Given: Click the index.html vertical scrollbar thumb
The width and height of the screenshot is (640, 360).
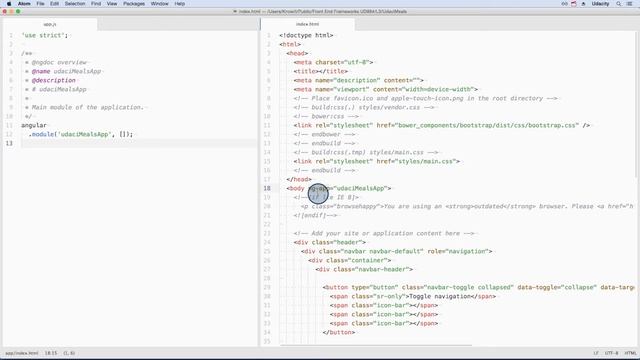Looking at the screenshot, I should click(x=636, y=104).
